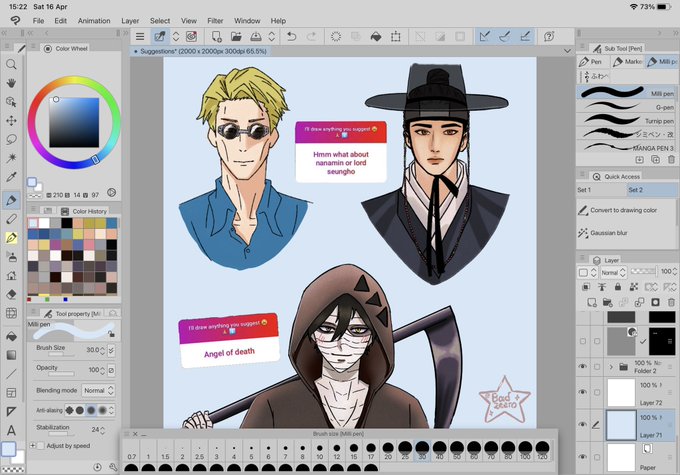Open the File menu

tap(38, 21)
